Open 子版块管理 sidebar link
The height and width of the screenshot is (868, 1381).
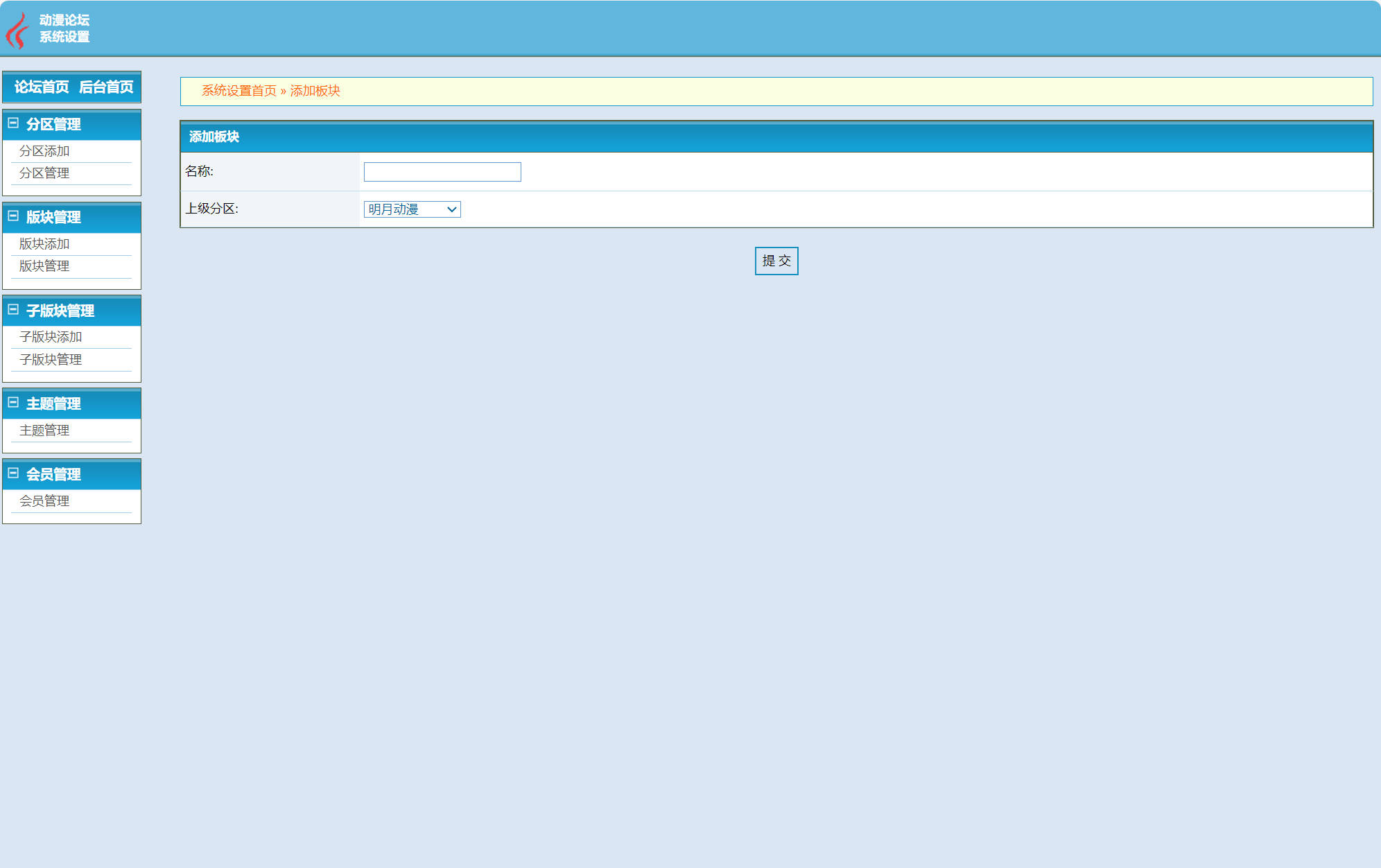click(x=51, y=360)
